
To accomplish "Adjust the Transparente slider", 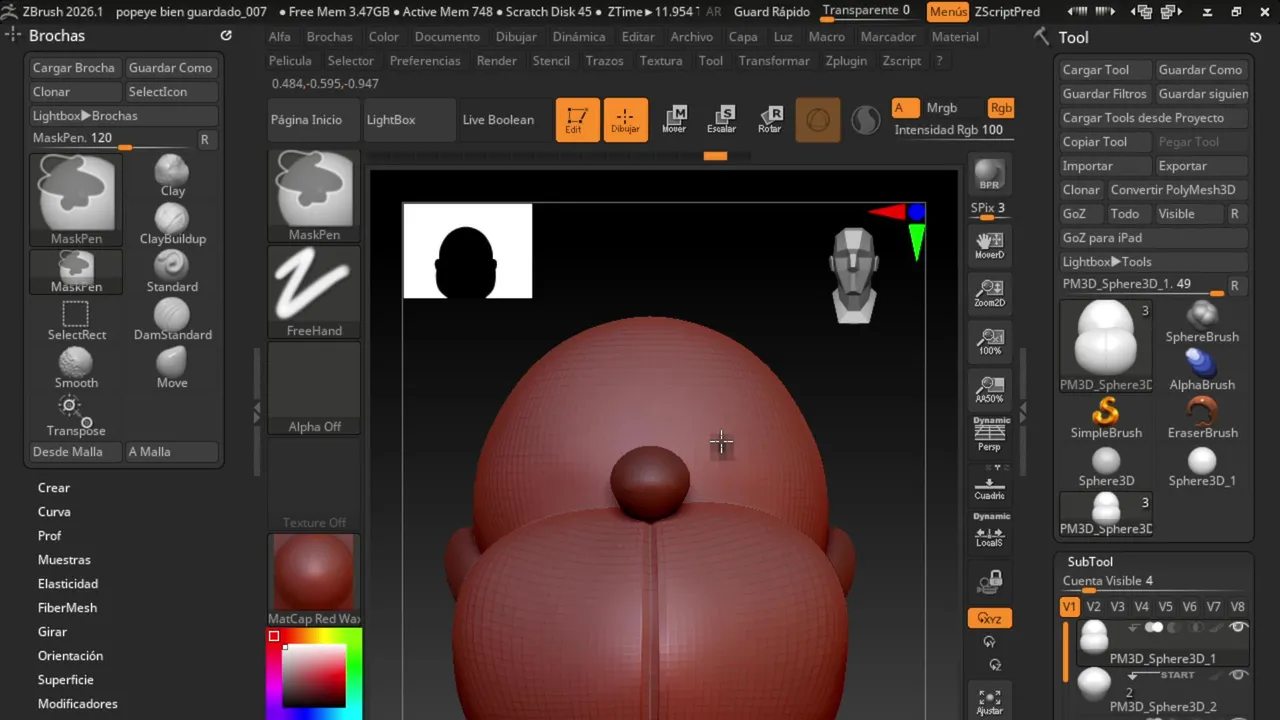I will coord(868,12).
